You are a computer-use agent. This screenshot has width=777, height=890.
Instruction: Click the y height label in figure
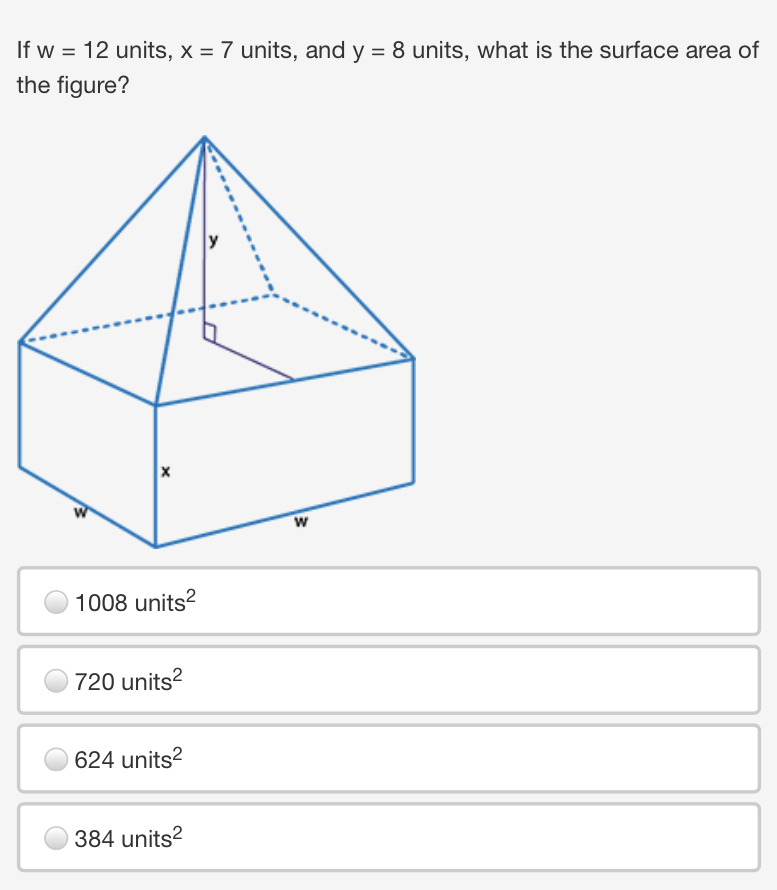point(212,240)
